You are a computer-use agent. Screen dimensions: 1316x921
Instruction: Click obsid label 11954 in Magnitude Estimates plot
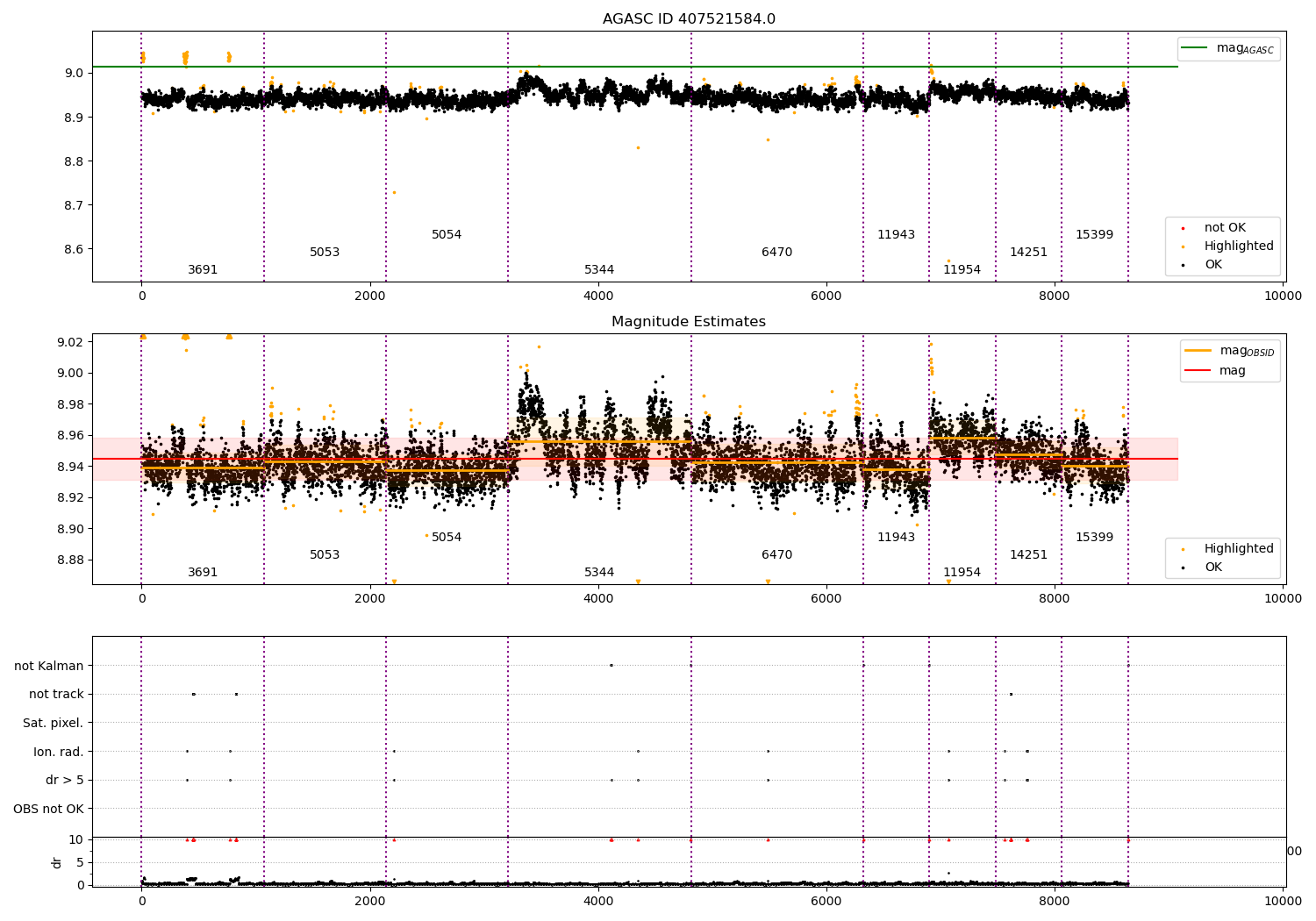pyautogui.click(x=962, y=572)
